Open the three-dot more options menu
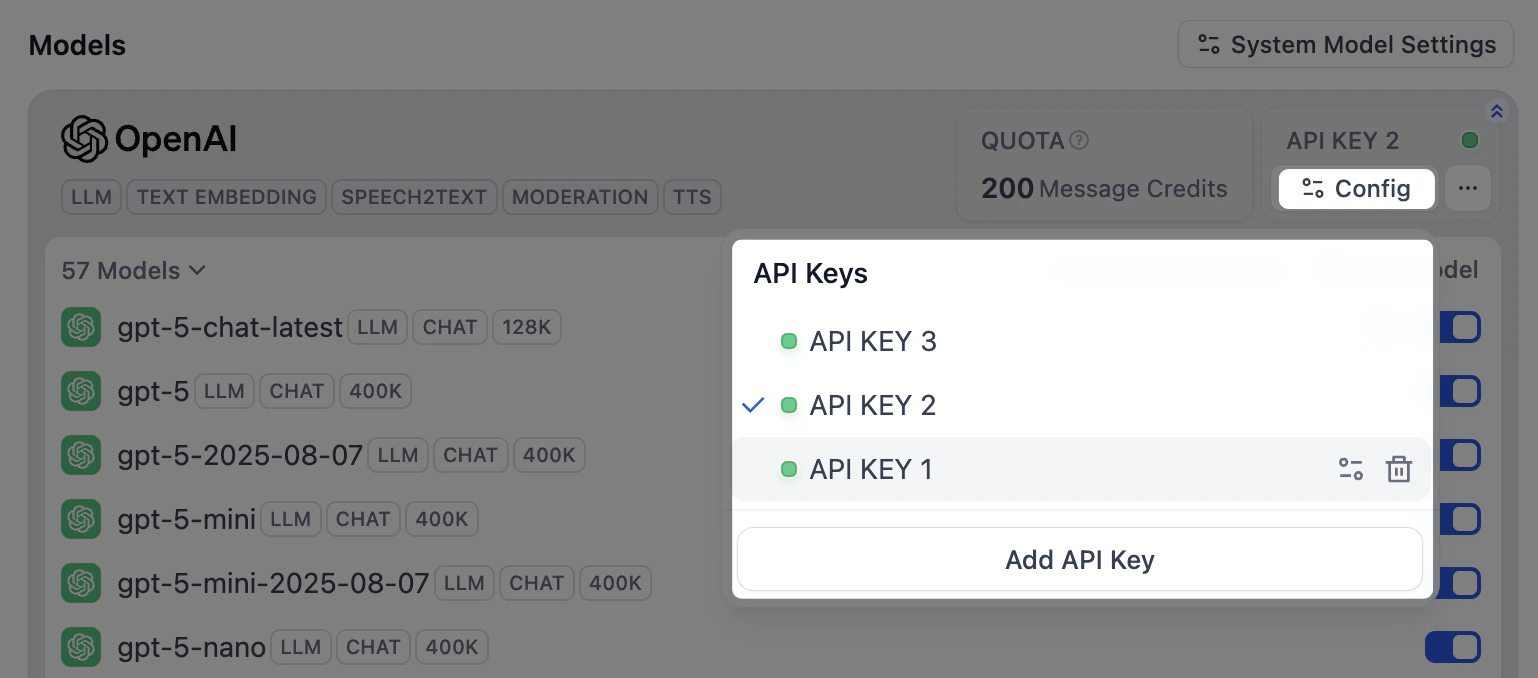 pyautogui.click(x=1468, y=188)
